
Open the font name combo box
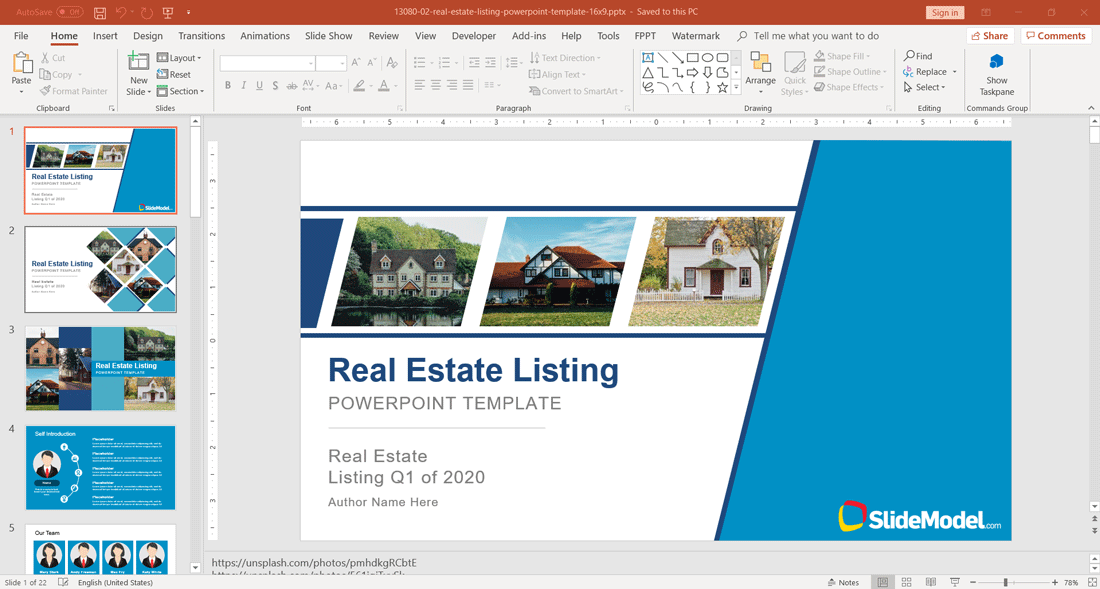[267, 63]
